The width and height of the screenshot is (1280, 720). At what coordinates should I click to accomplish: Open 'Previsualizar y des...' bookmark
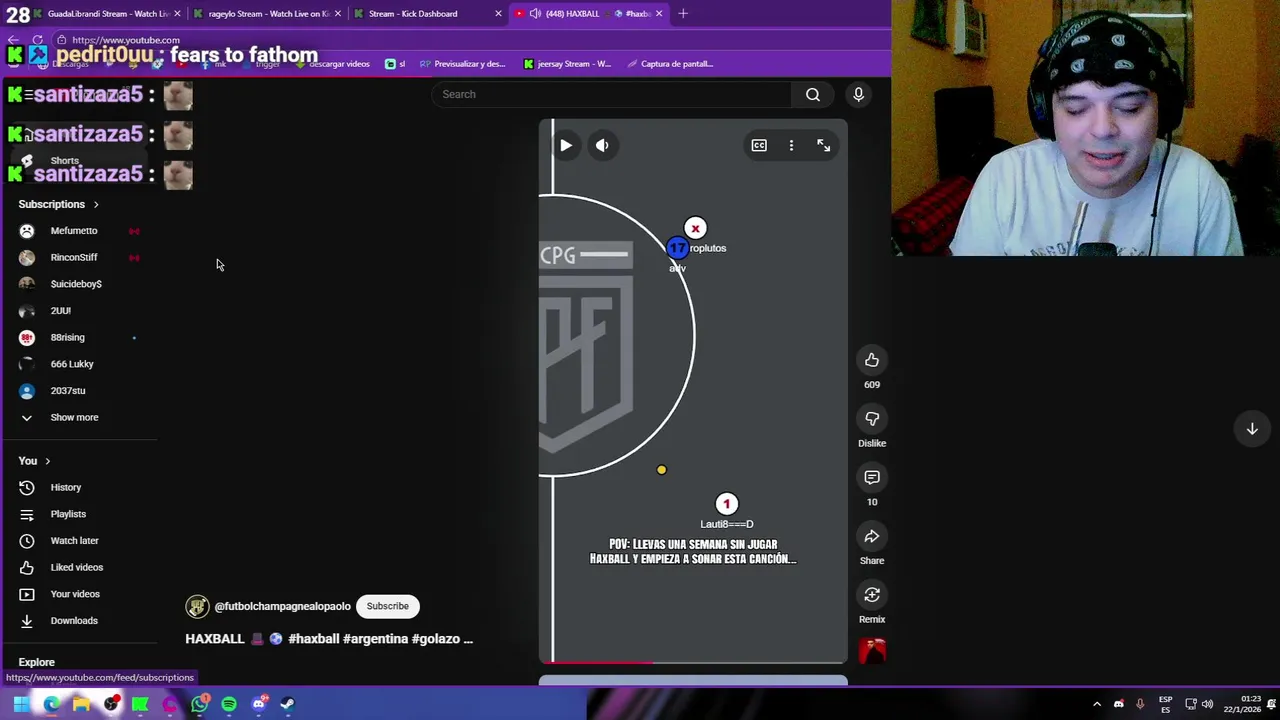(462, 64)
